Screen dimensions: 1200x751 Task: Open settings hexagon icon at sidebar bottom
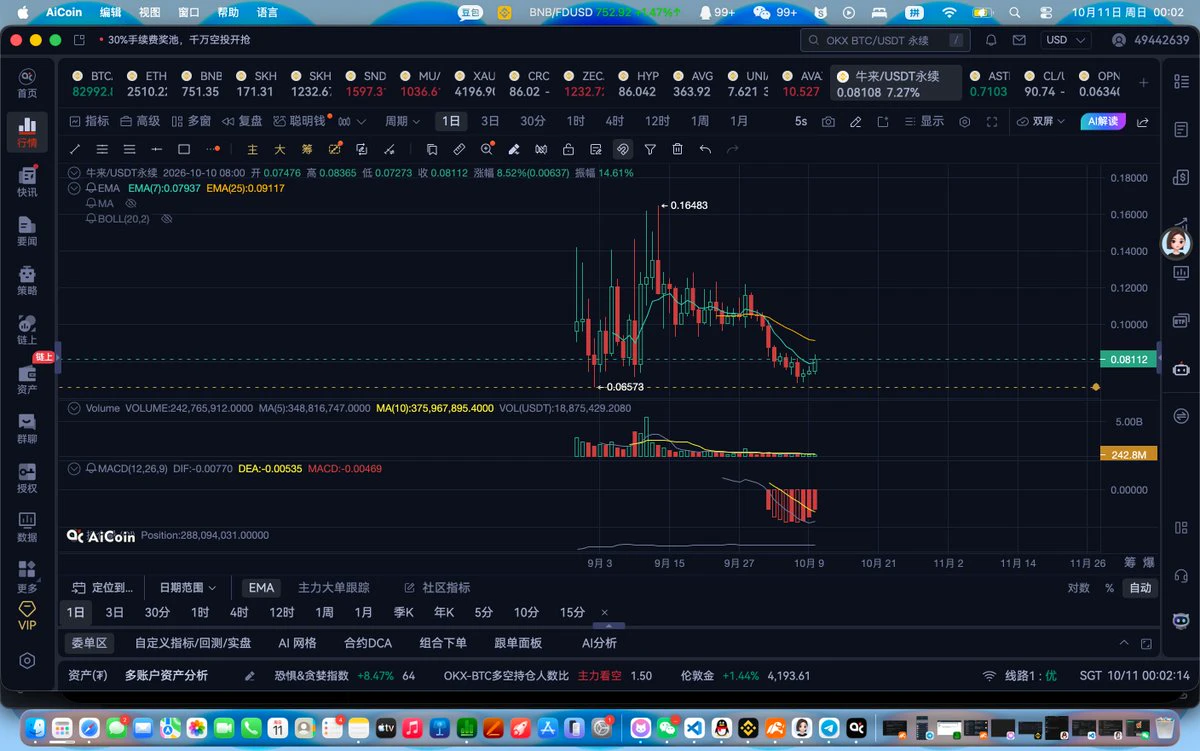coord(27,661)
